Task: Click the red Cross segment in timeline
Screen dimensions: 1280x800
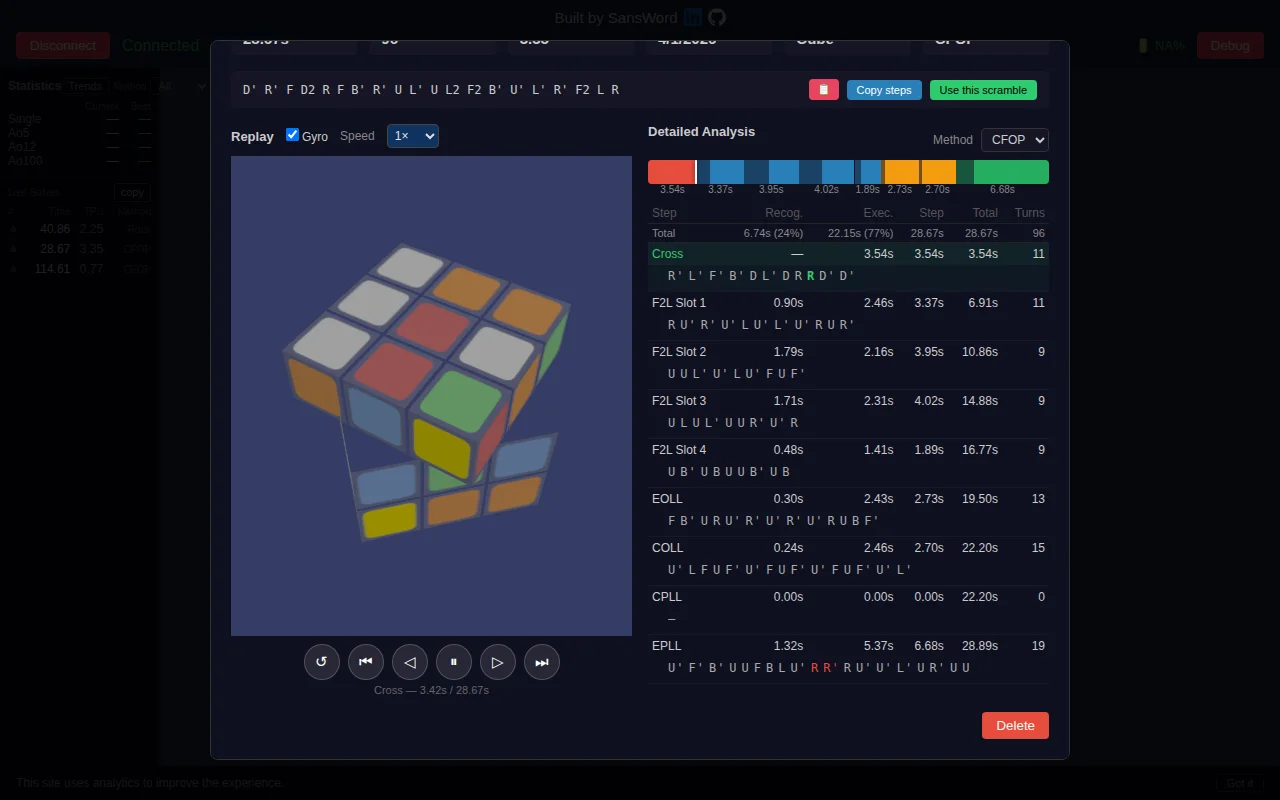Action: 671,172
